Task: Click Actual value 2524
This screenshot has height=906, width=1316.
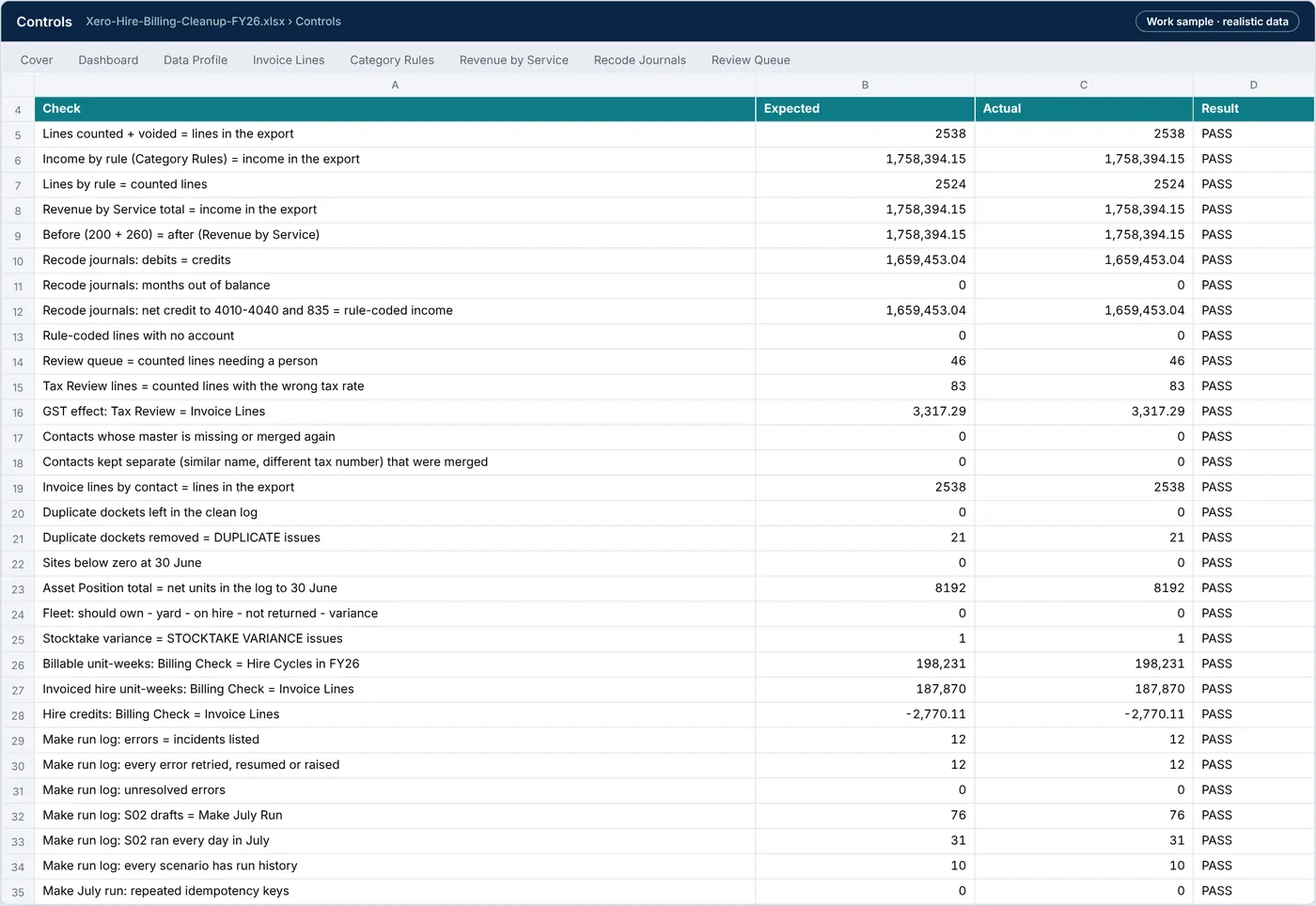Action: point(1084,184)
